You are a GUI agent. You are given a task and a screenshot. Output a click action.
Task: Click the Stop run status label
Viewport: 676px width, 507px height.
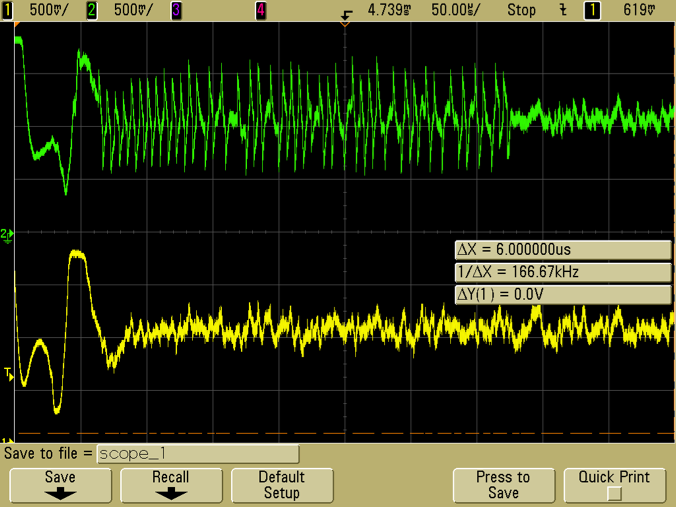(521, 10)
